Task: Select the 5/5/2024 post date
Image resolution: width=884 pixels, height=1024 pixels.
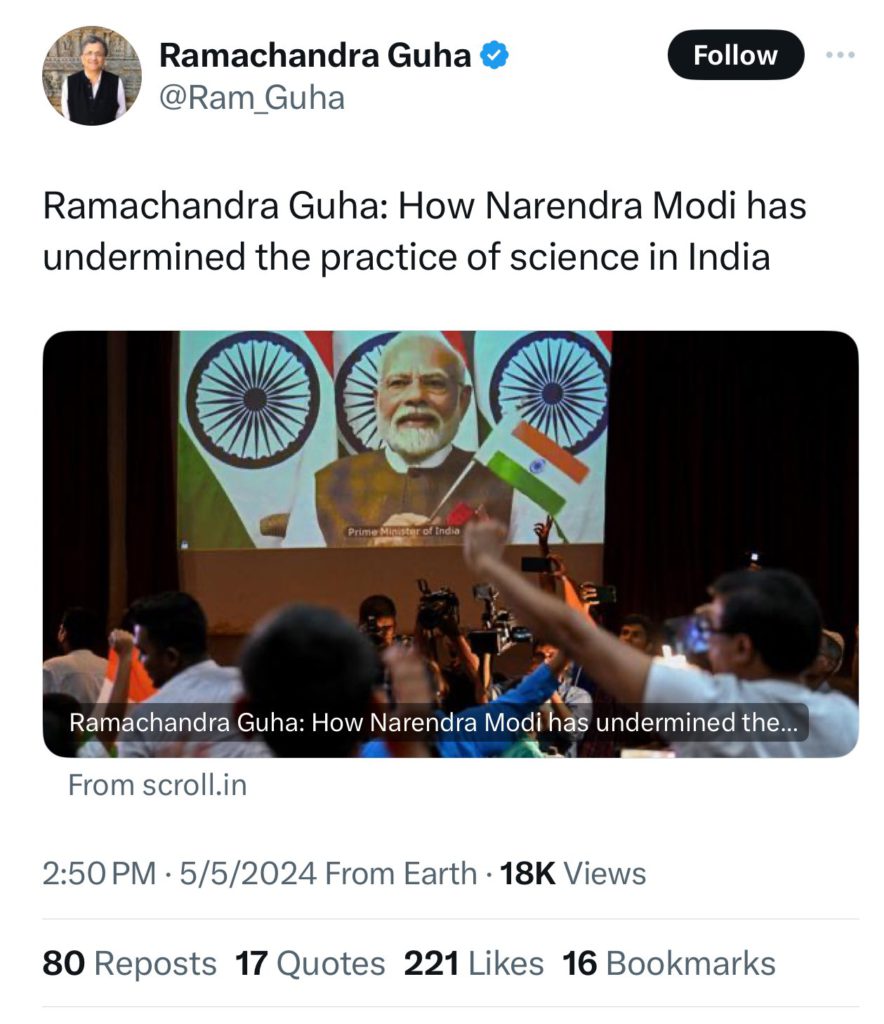Action: coord(248,874)
